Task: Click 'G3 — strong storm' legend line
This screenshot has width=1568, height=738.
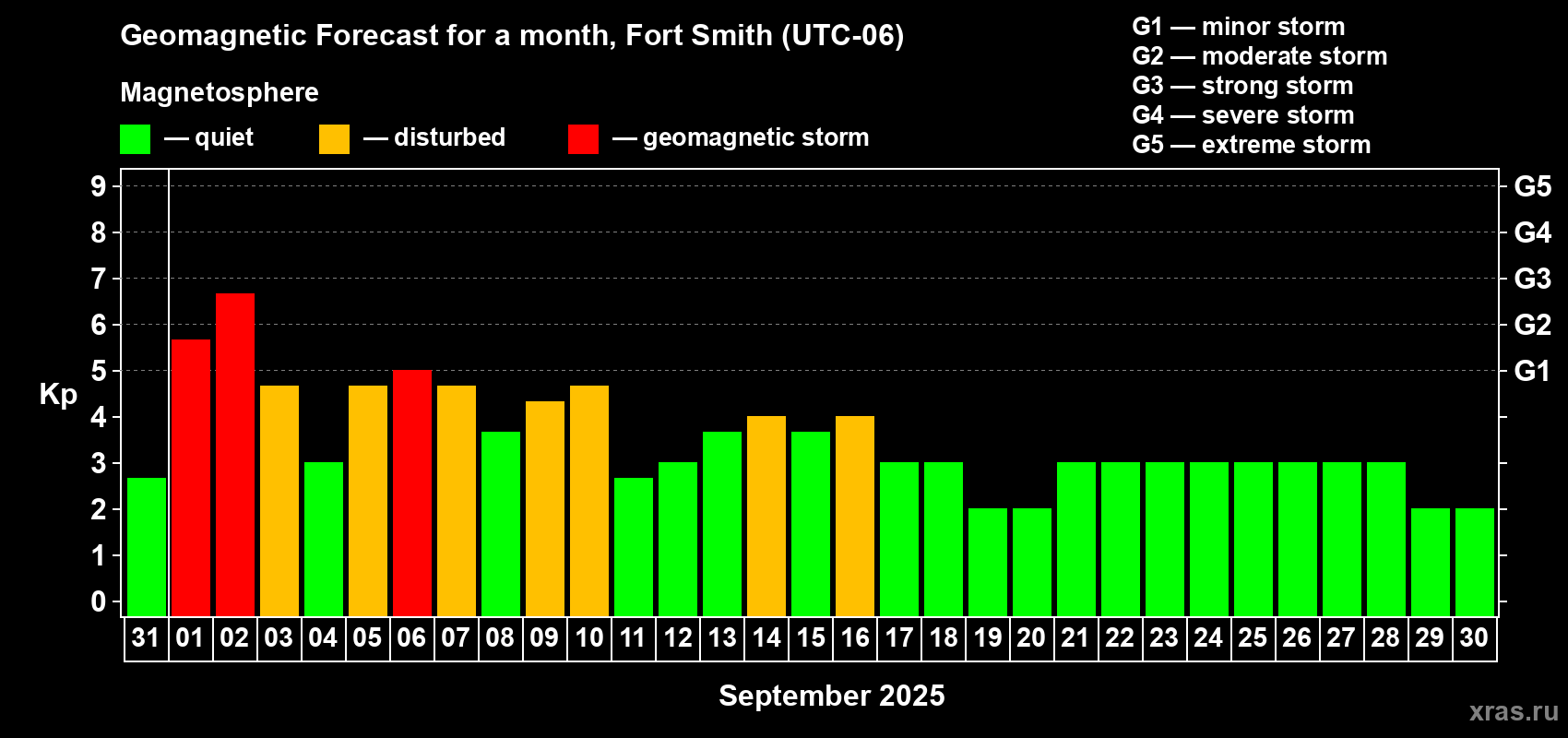Action: [1243, 86]
